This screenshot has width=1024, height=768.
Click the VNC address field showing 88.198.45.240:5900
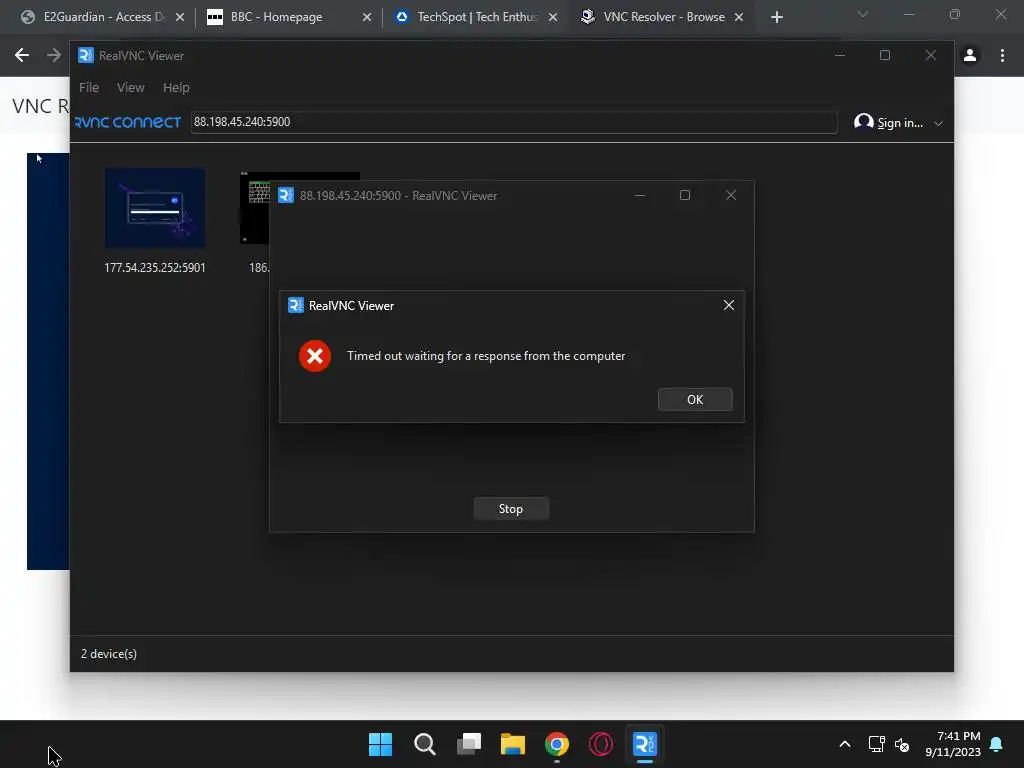(x=514, y=122)
